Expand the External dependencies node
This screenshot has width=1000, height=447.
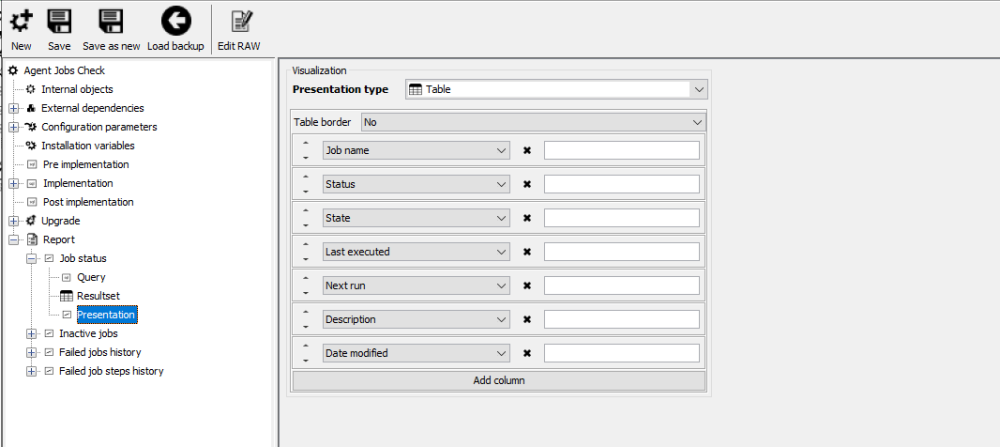14,108
